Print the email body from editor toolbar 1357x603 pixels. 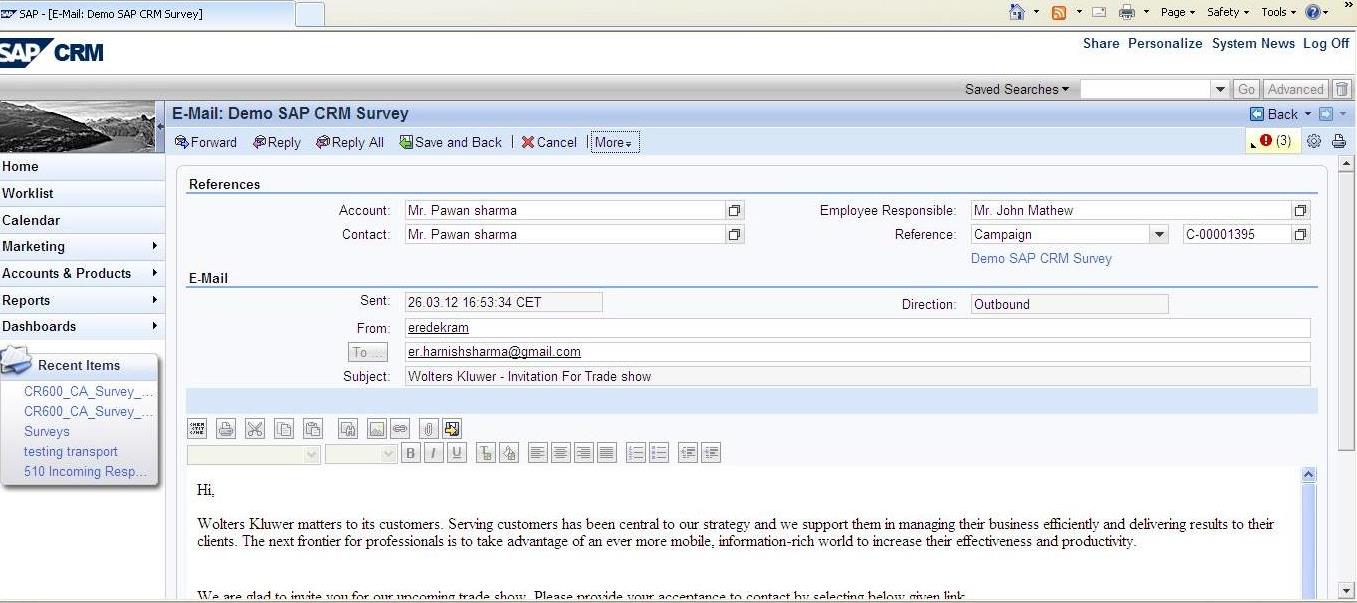pos(226,429)
